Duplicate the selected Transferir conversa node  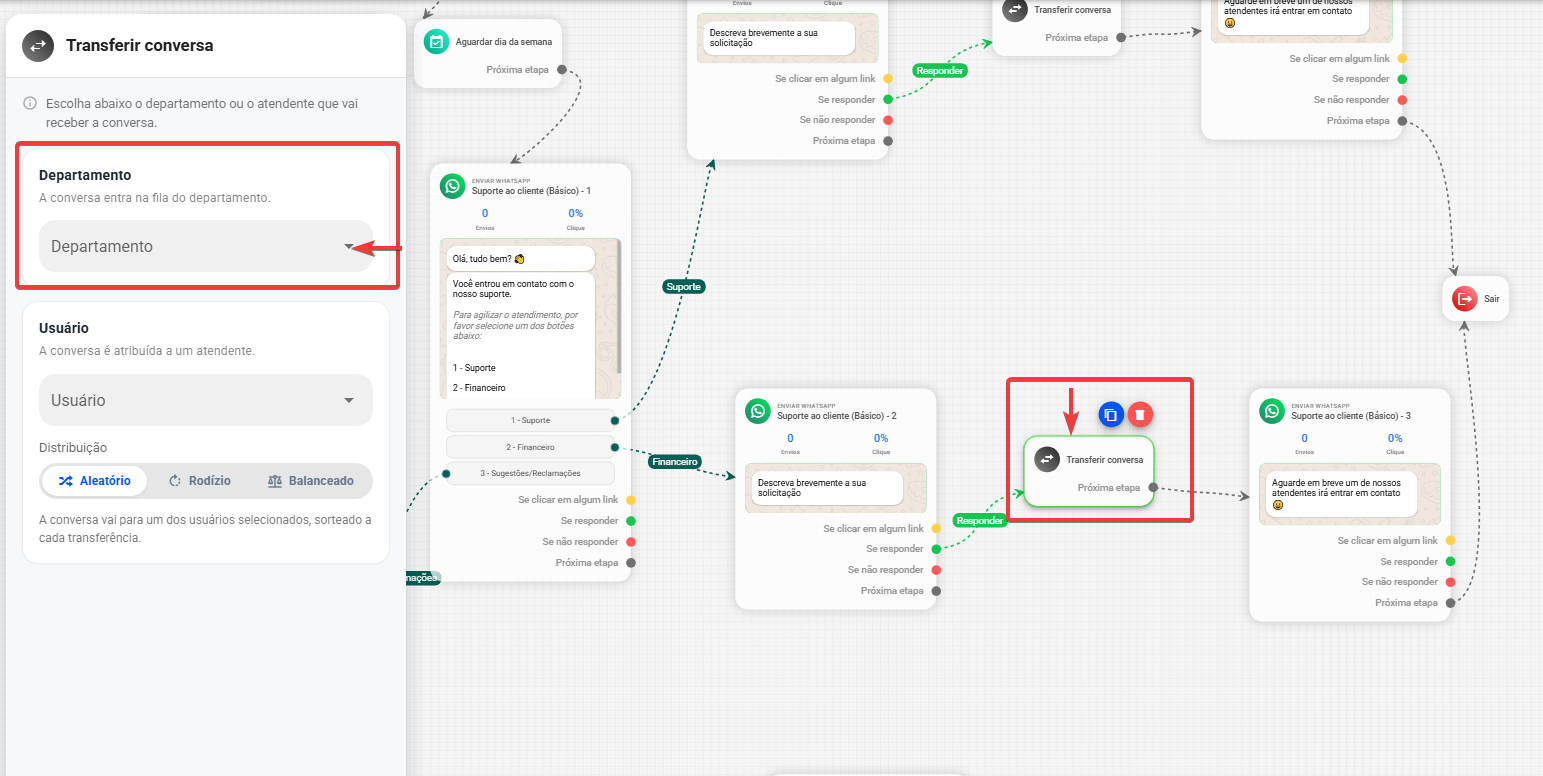[x=1111, y=414]
